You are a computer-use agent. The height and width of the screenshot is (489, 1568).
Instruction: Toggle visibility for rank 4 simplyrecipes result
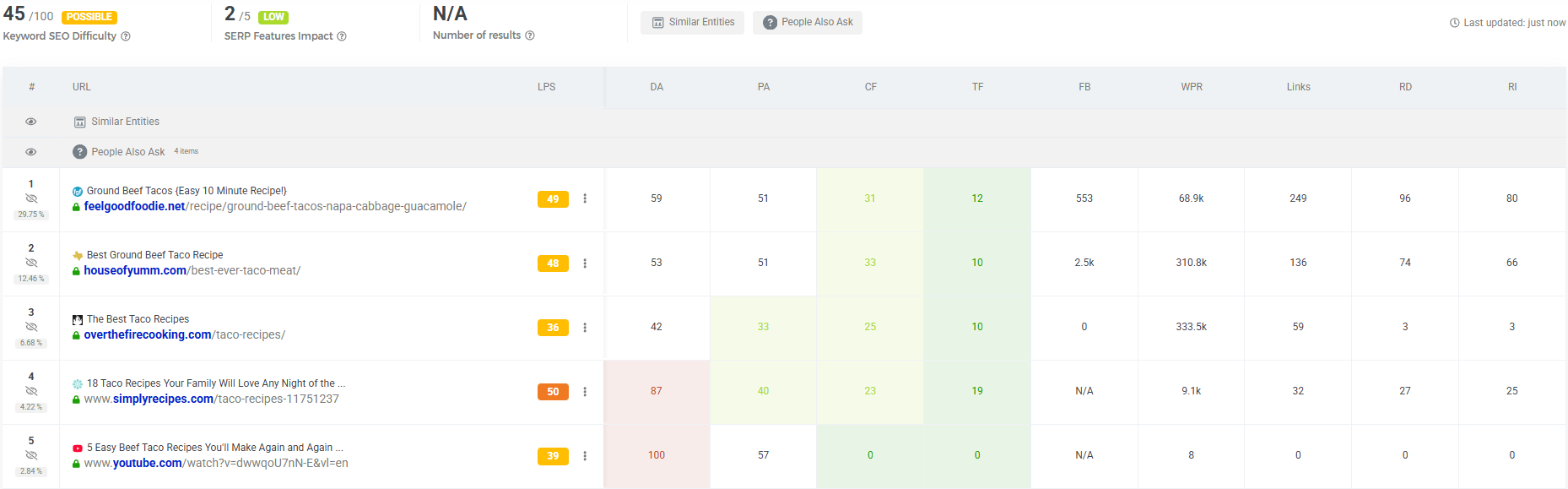click(x=31, y=391)
